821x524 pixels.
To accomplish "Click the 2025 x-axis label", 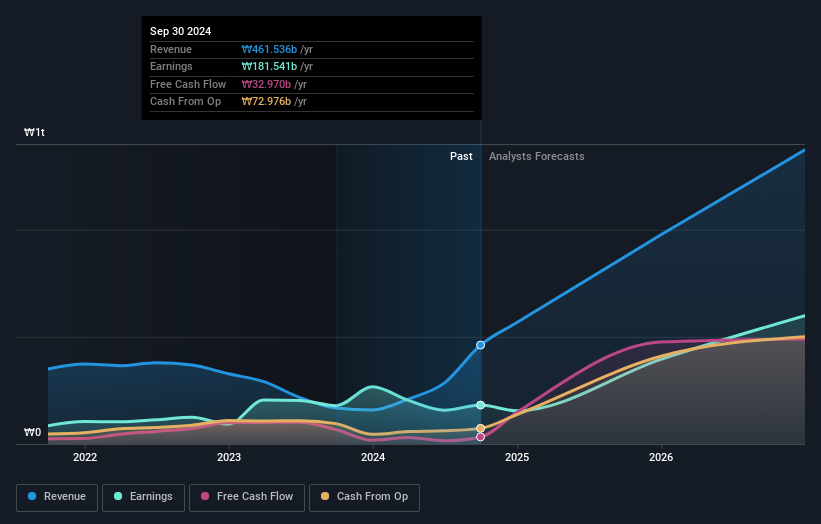I will (x=517, y=457).
